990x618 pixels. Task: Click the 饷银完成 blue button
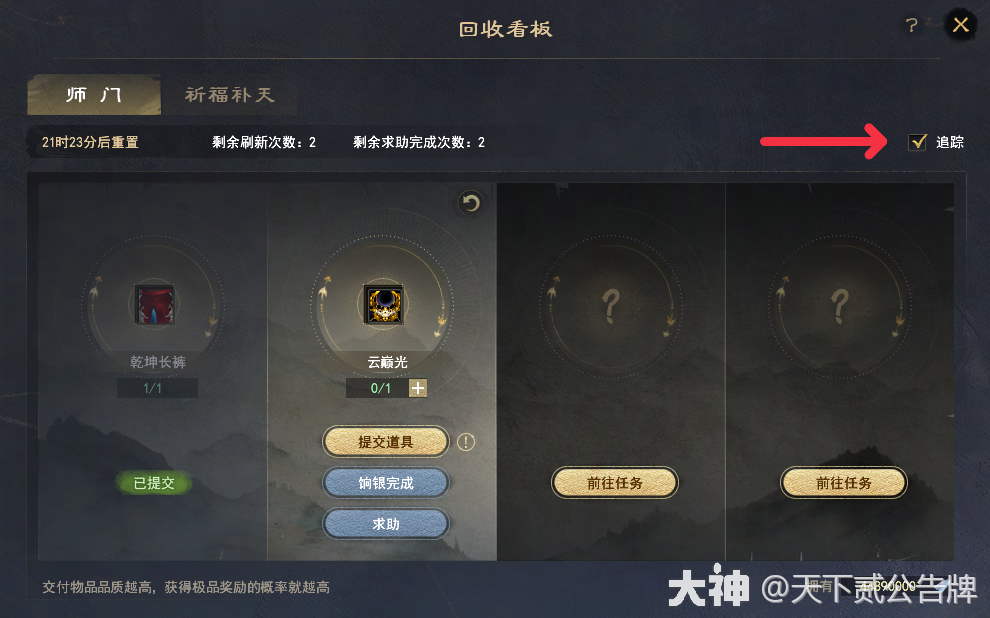386,483
